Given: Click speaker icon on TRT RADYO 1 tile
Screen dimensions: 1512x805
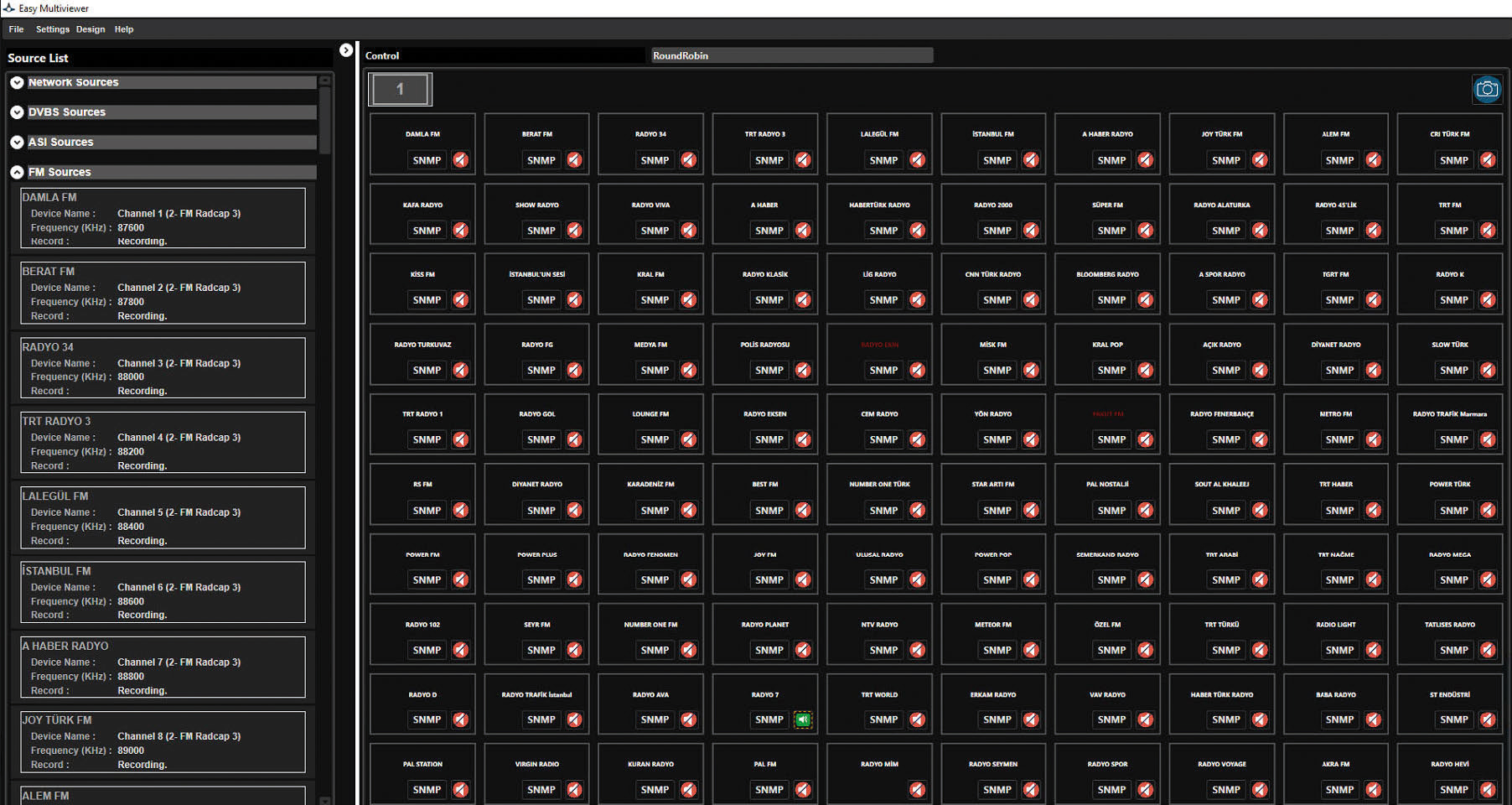Looking at the screenshot, I should 461,439.
